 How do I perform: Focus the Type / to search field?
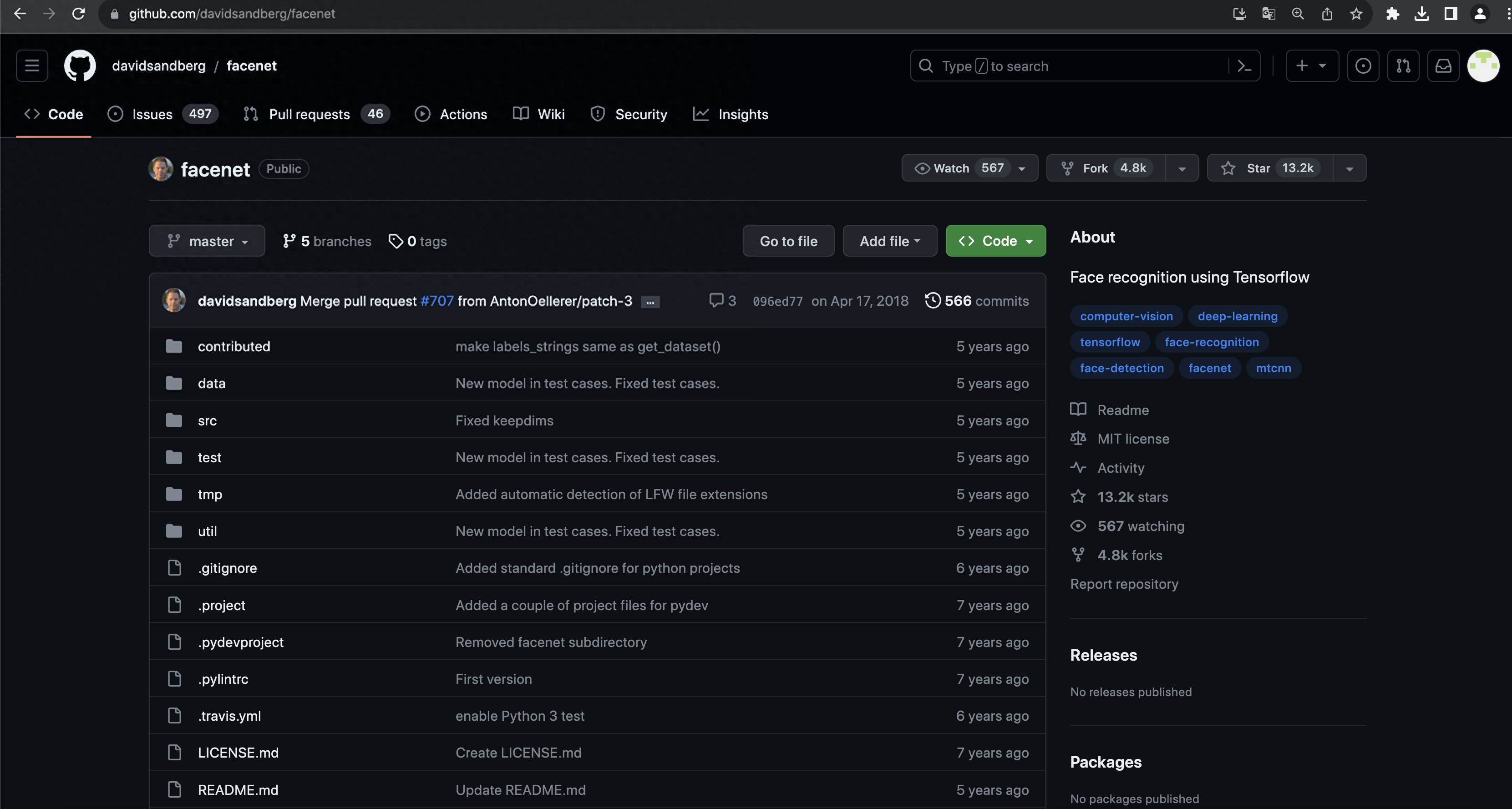pos(1085,66)
